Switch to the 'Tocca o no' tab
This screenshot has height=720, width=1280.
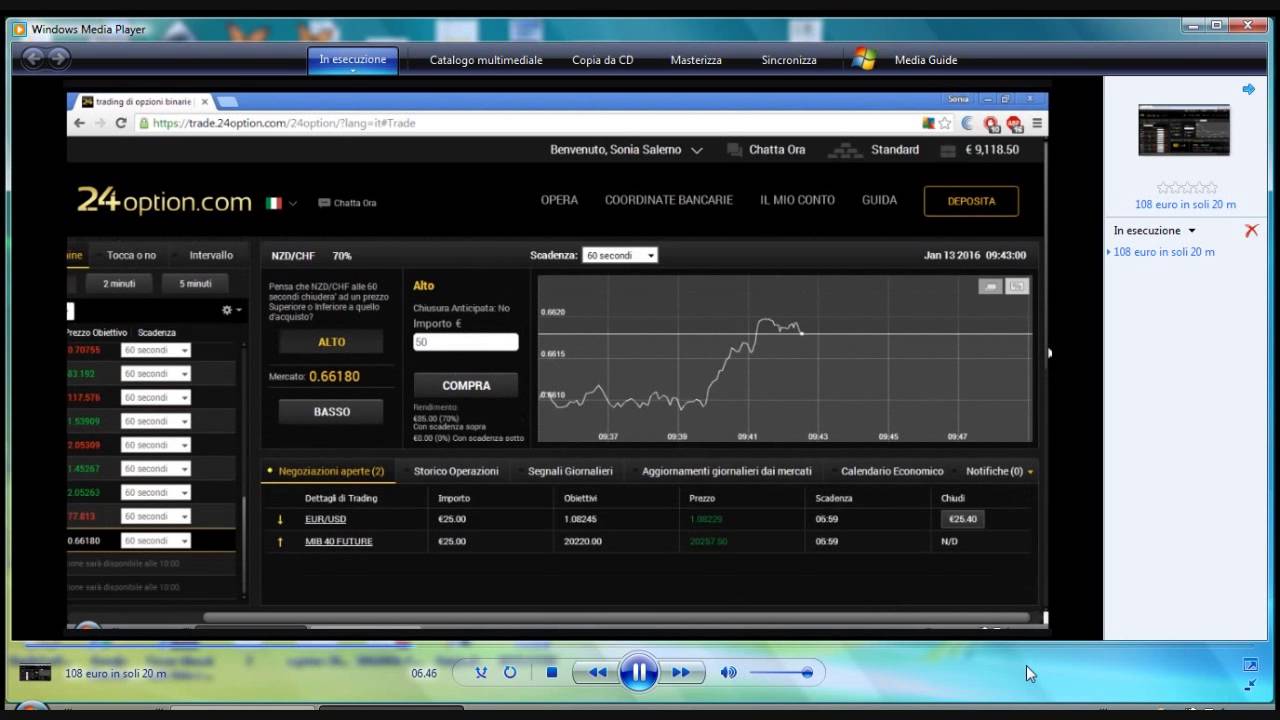point(131,255)
